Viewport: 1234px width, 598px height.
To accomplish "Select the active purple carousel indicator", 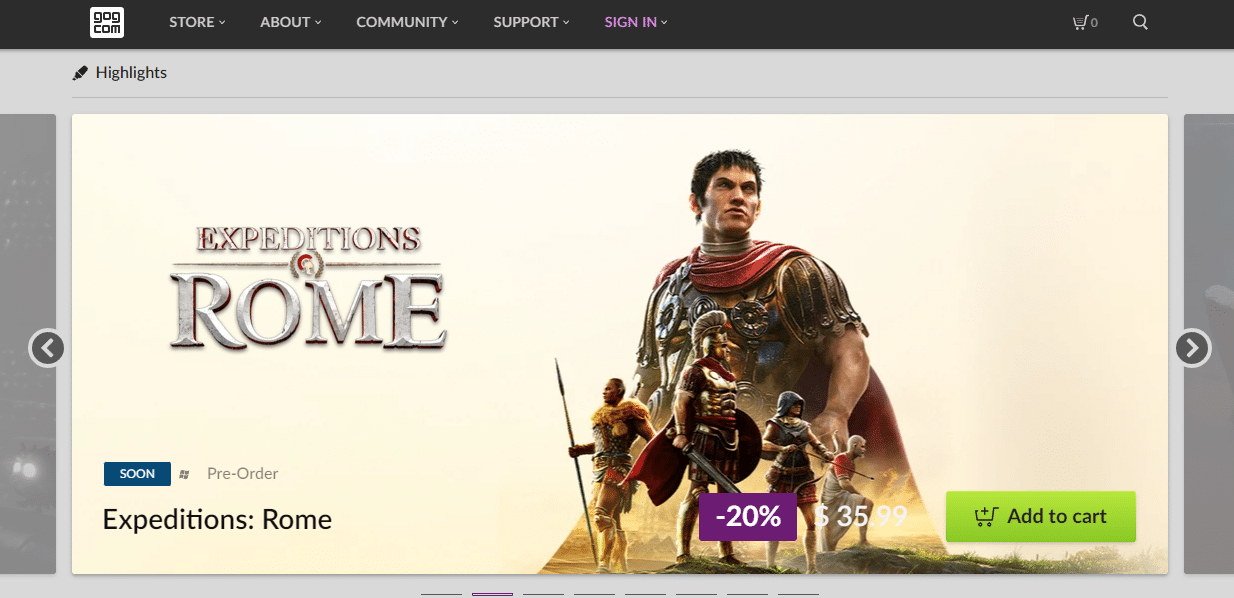I will [x=492, y=594].
